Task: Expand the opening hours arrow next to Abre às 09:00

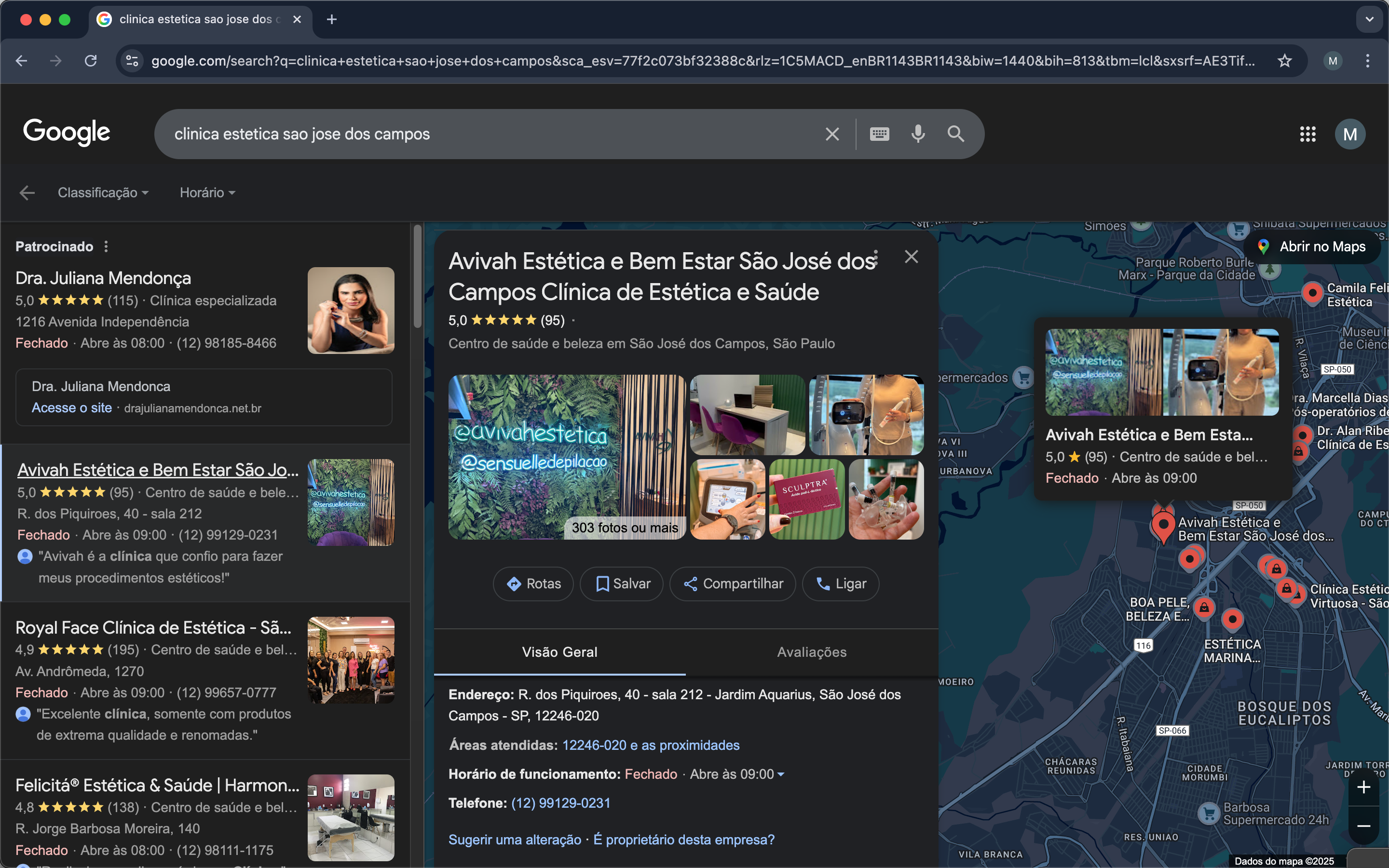Action: pyautogui.click(x=781, y=774)
